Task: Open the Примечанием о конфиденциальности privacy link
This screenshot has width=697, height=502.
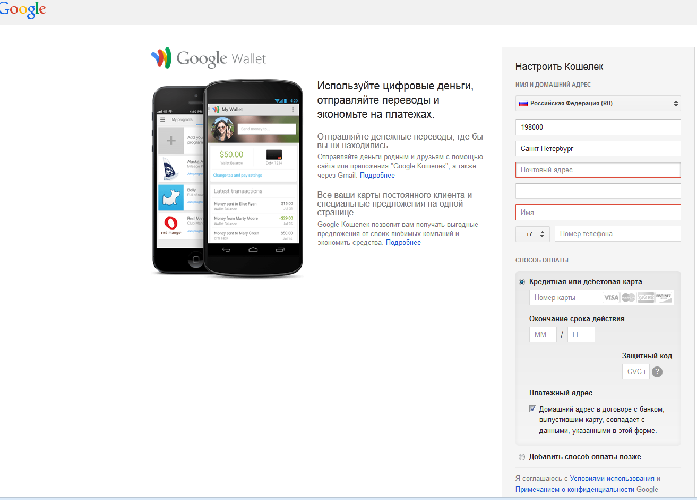Action: coord(575,489)
